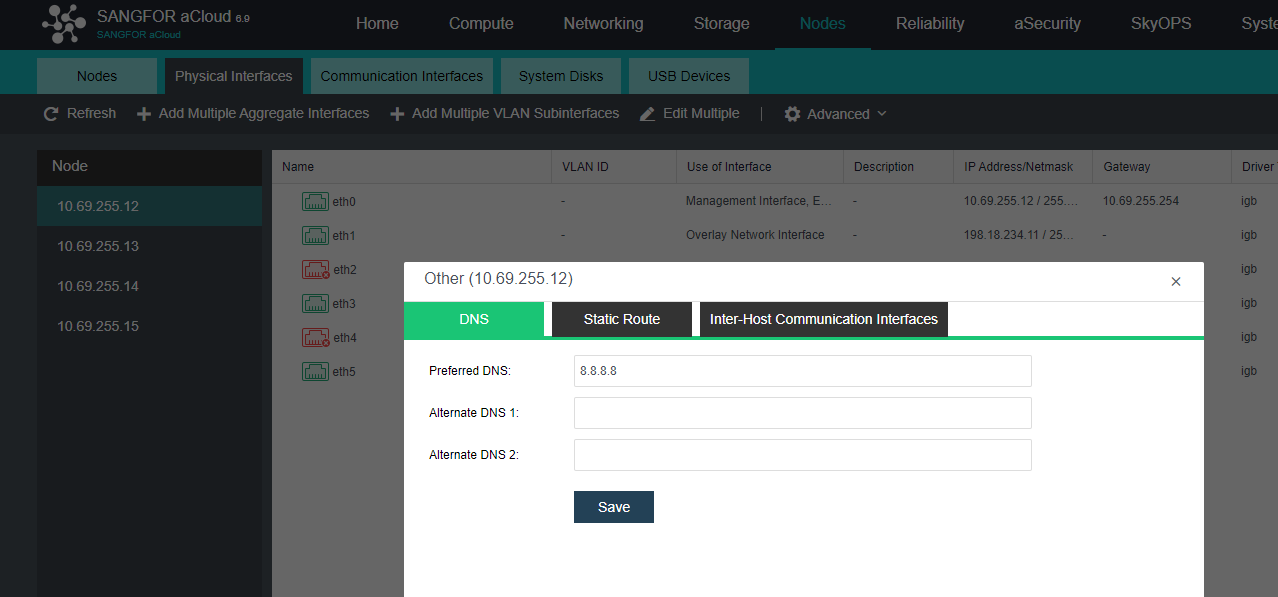Click the Preferred DNS input field

tap(802, 370)
